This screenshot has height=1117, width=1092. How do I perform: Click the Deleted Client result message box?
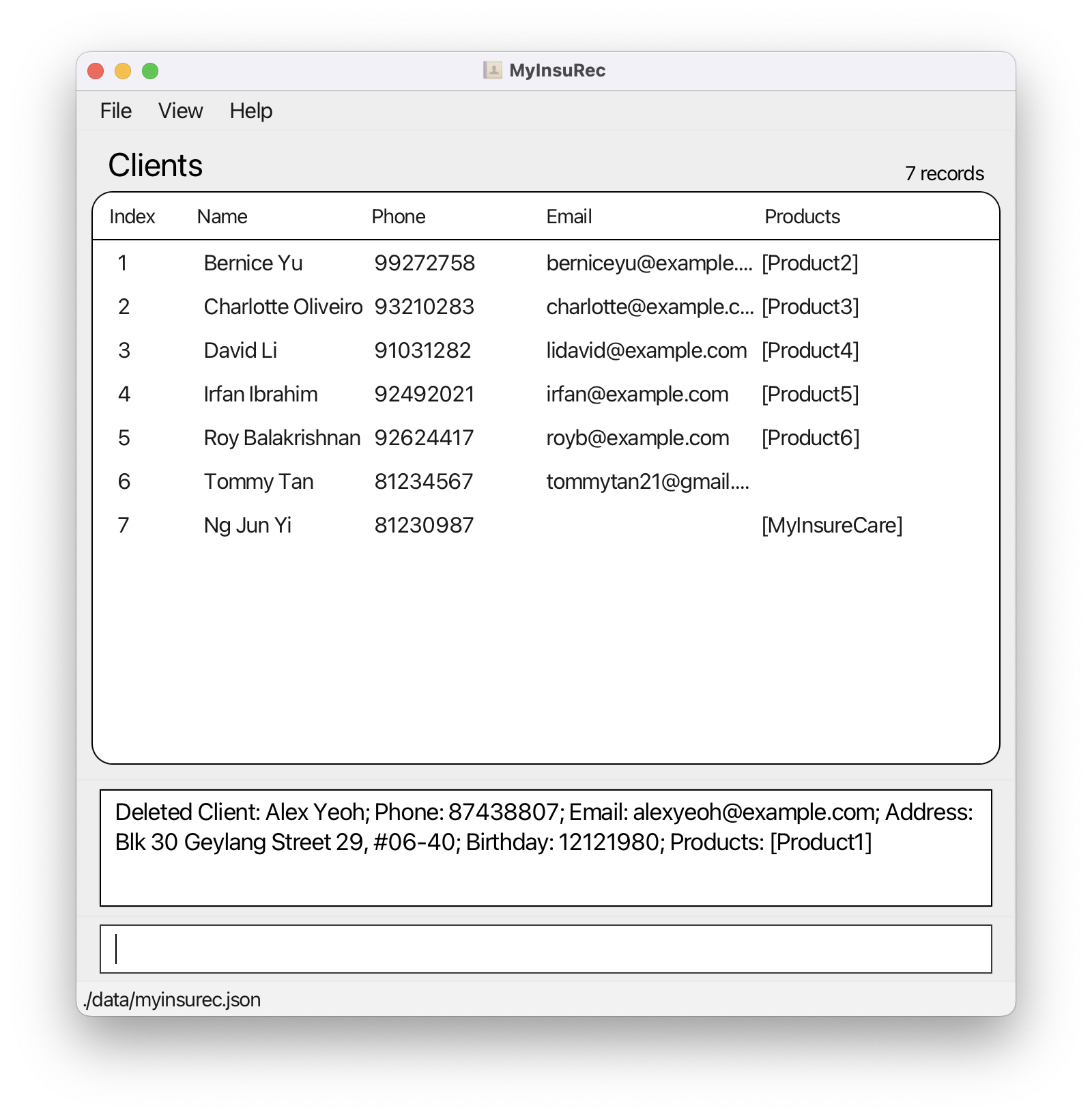546,848
